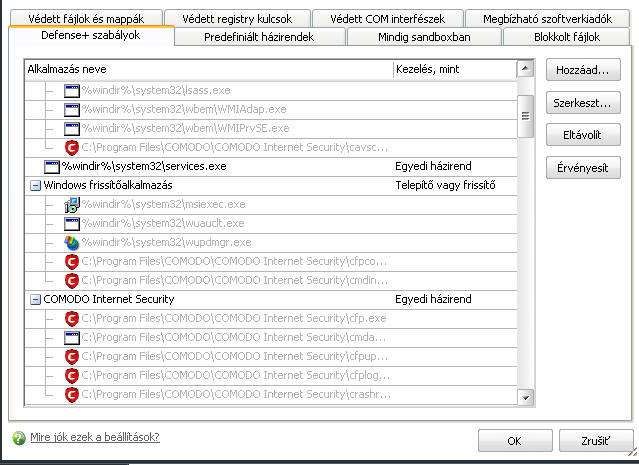639x465 pixels.
Task: Collapse the Windows frissítőalkalmazás group
Action: [x=35, y=186]
